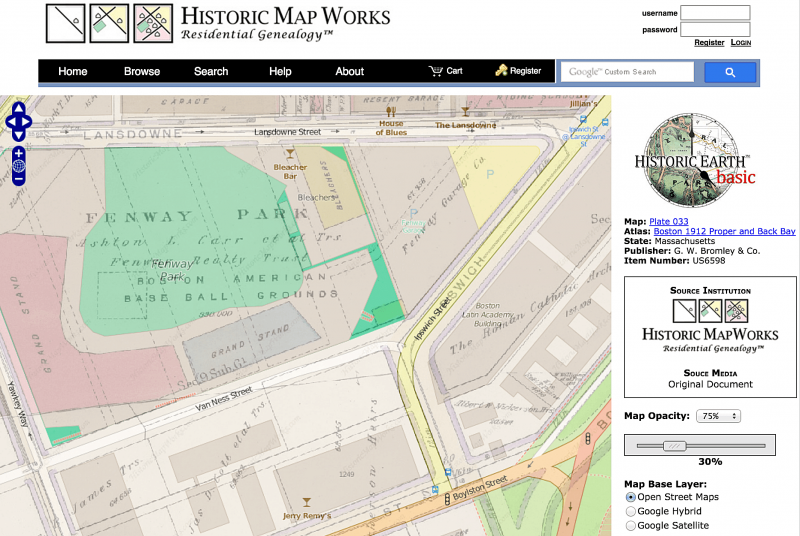Viewport: 800px width, 536px height.
Task: Select Open Street Maps base layer
Action: [631, 497]
